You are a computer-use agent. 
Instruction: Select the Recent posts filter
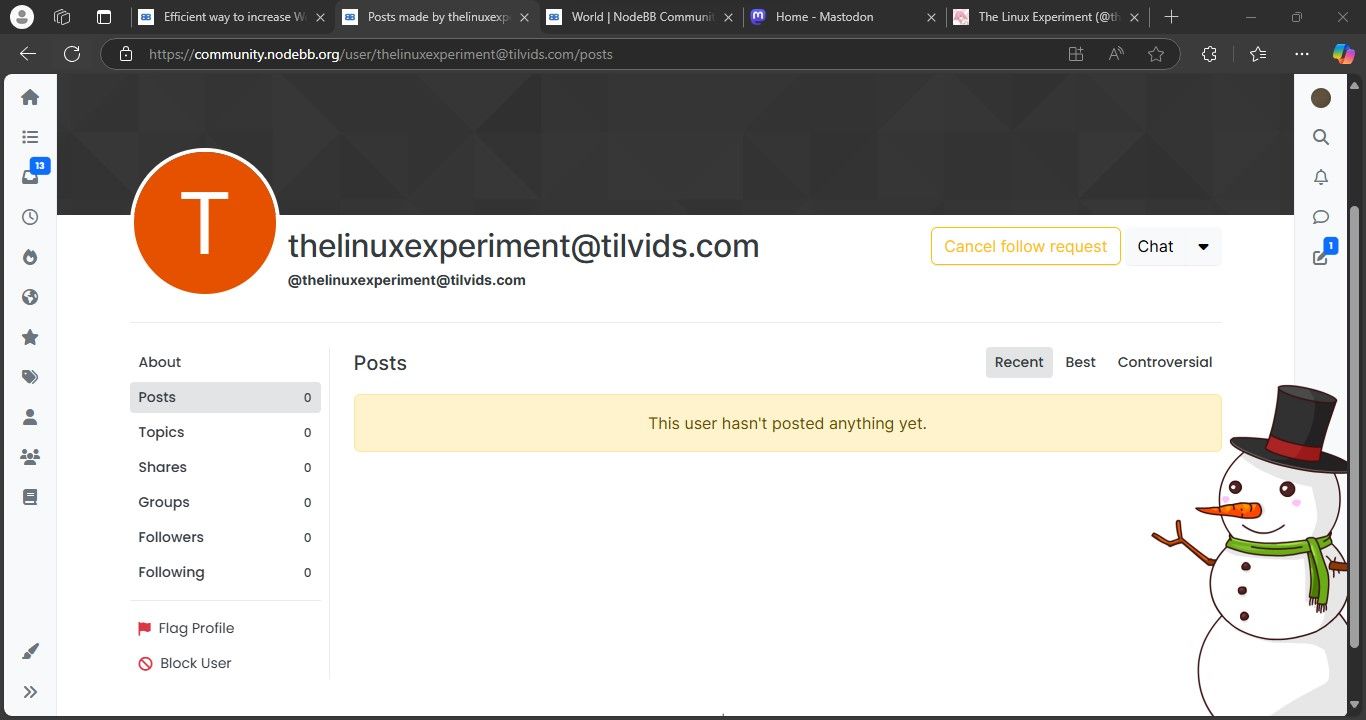tap(1019, 362)
